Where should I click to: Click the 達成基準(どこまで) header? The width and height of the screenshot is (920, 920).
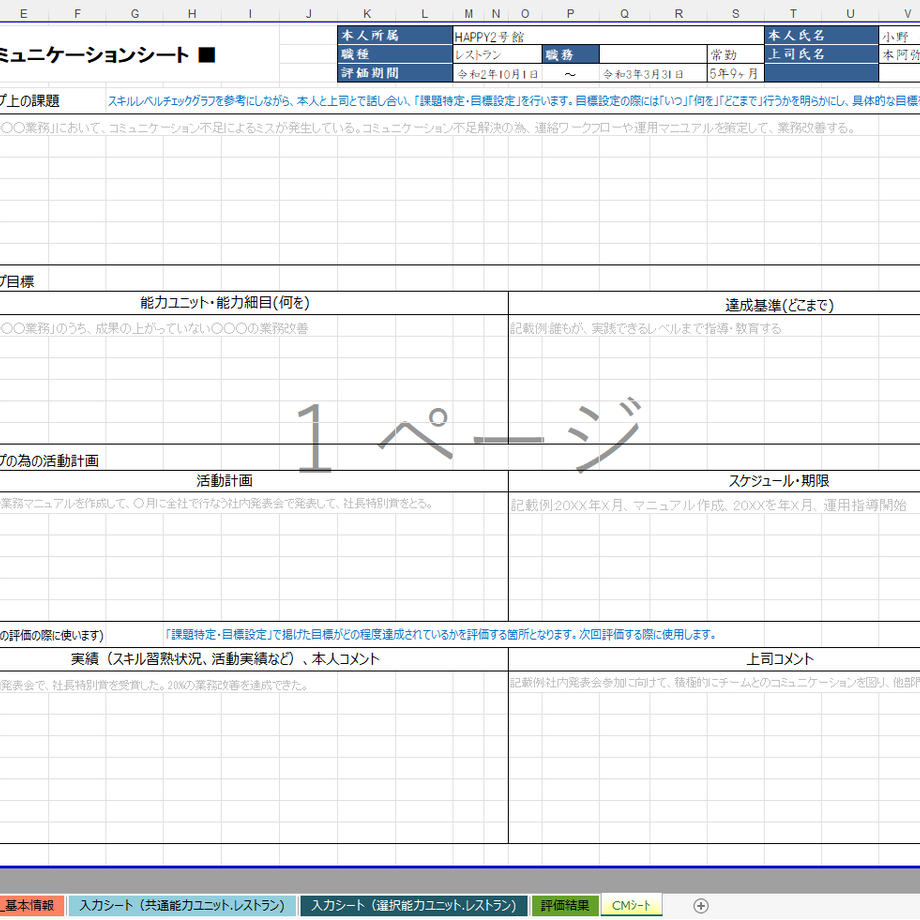click(x=779, y=305)
